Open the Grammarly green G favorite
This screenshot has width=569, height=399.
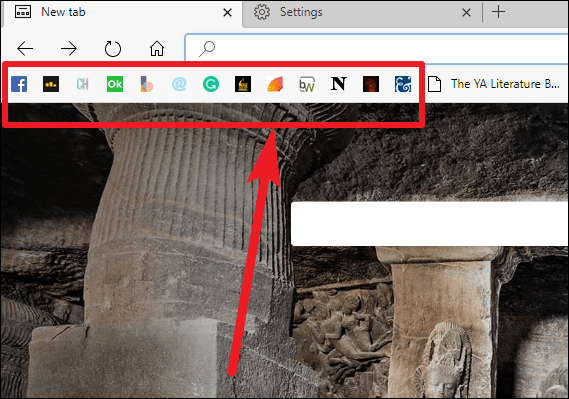[211, 84]
